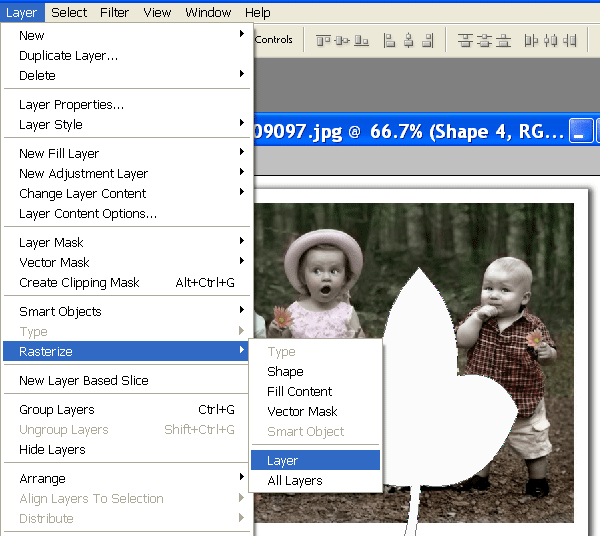600x536 pixels.
Task: Expand the Arrange submenu
Action: coord(126,478)
